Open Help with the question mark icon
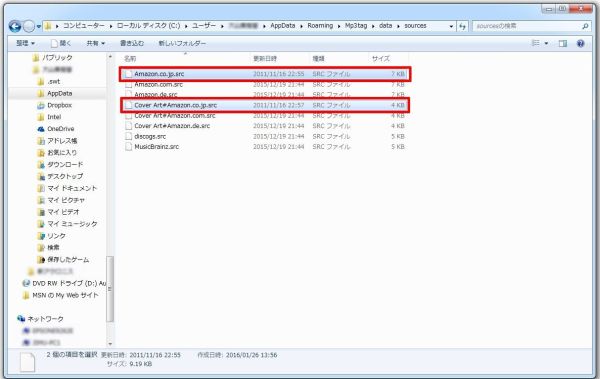 (580, 43)
